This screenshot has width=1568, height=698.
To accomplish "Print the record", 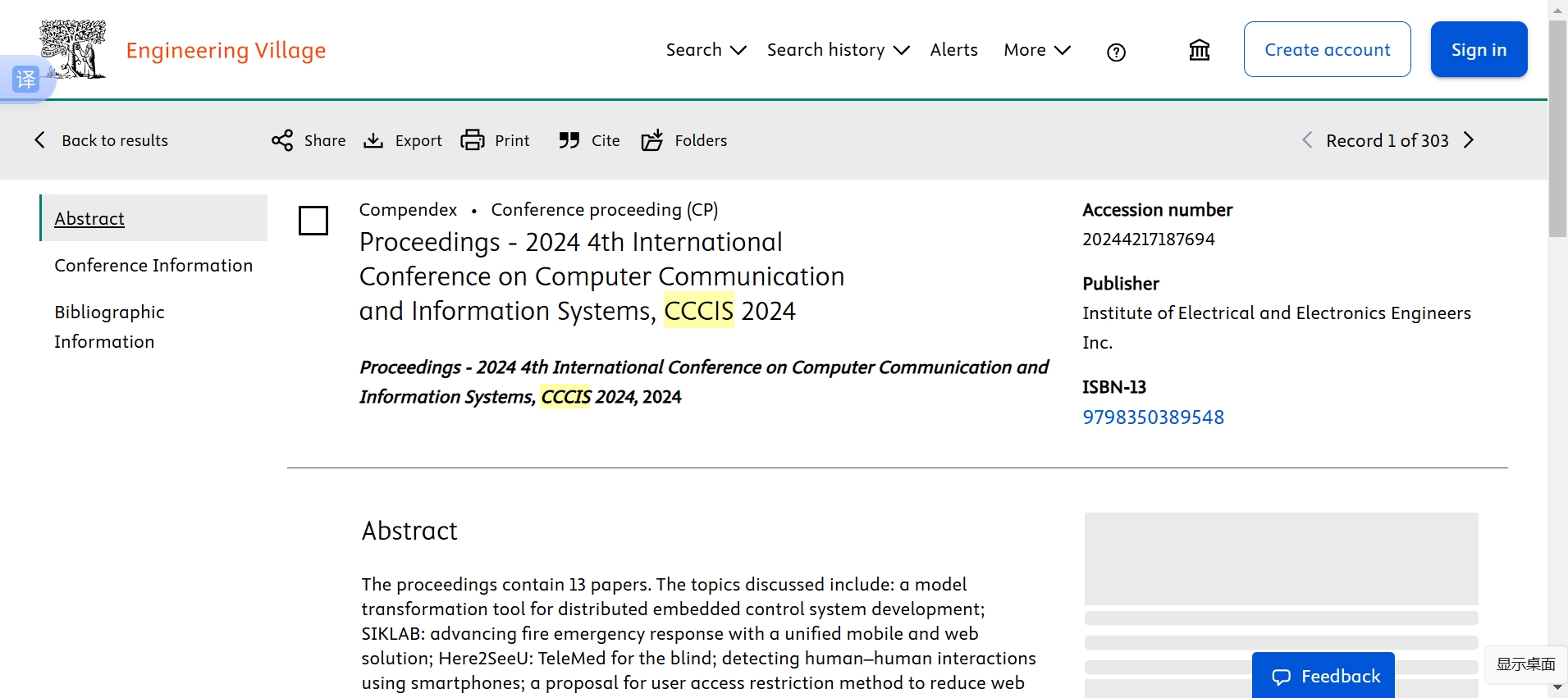I will click(496, 140).
